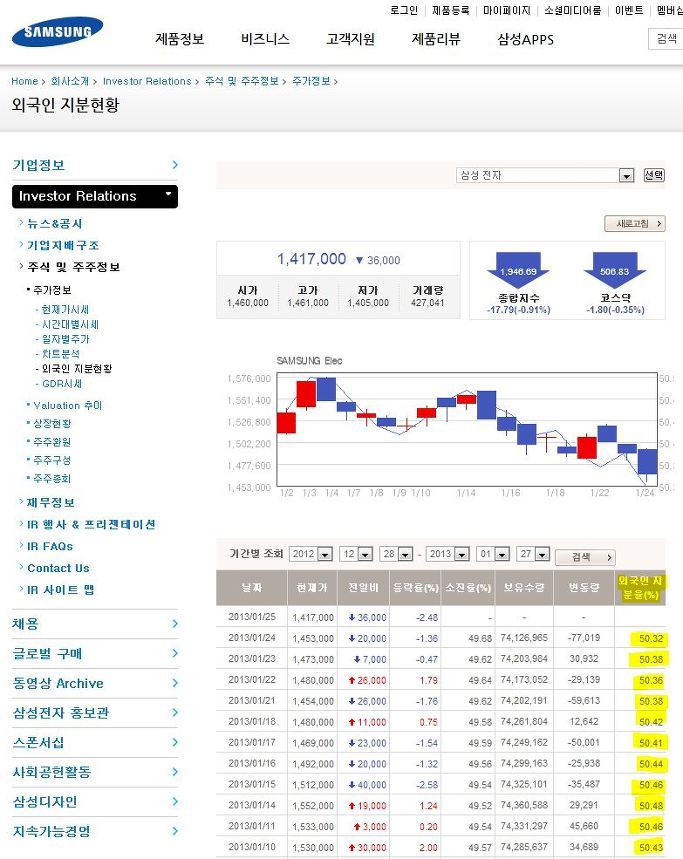This screenshot has height=859, width=683.
Task: Click the 외국인 지분율(%) column header
Action: pyautogui.click(x=640, y=587)
